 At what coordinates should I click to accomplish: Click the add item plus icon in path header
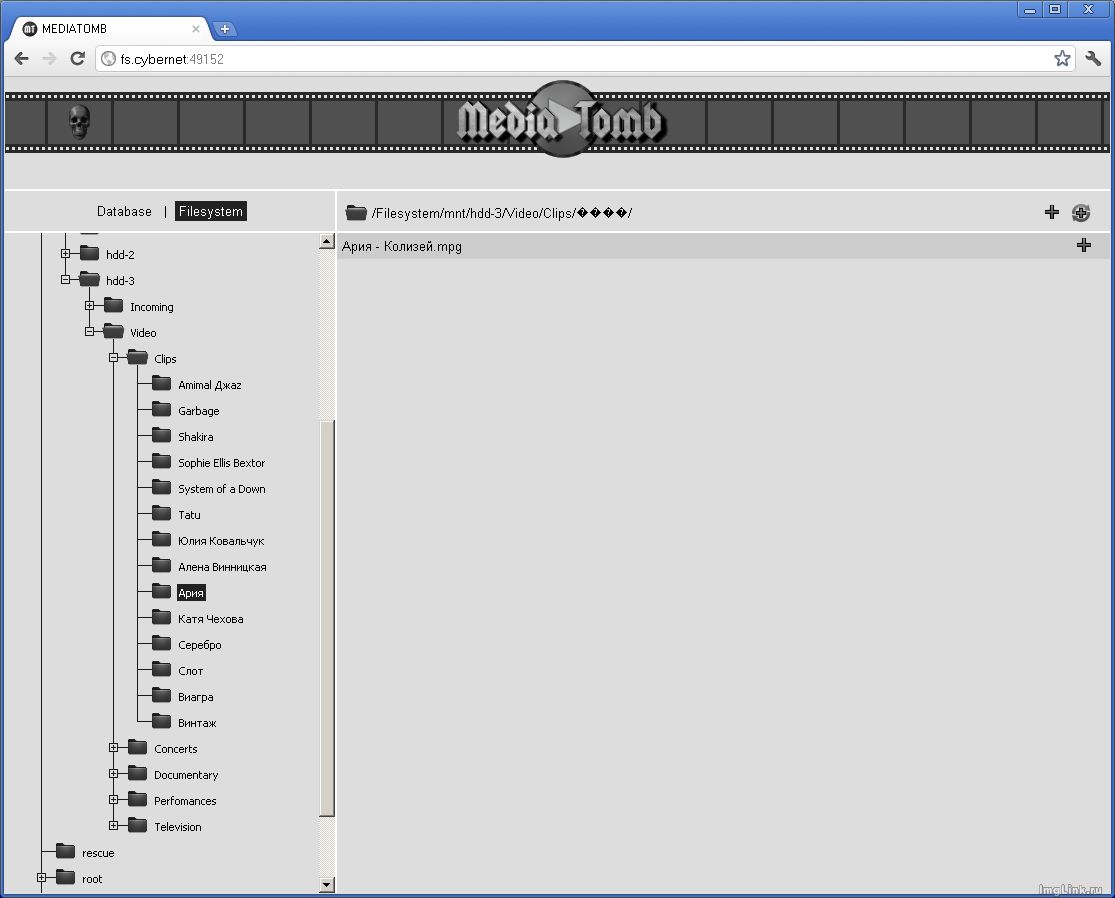tap(1051, 212)
